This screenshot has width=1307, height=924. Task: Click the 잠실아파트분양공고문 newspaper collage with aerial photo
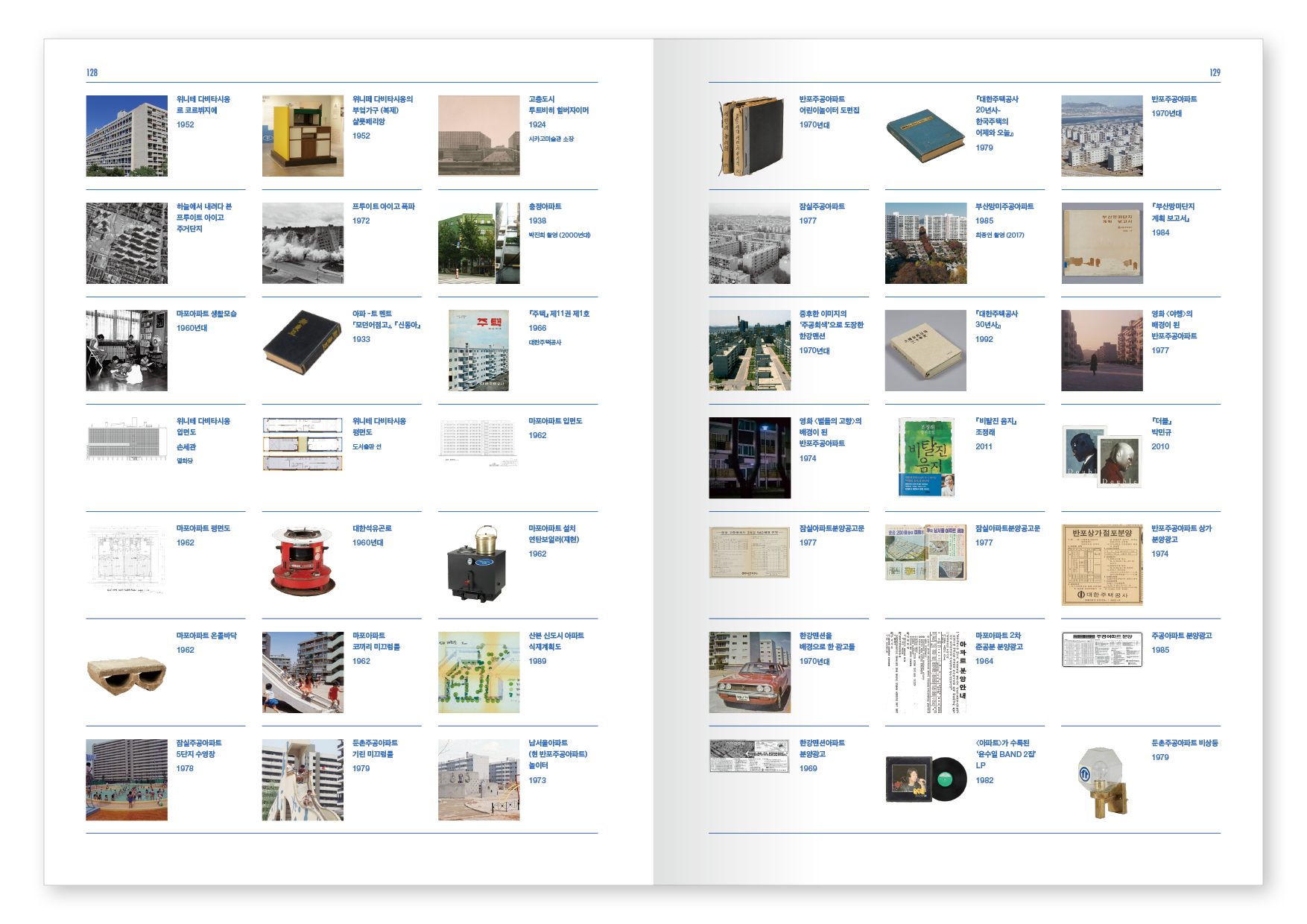[925, 552]
